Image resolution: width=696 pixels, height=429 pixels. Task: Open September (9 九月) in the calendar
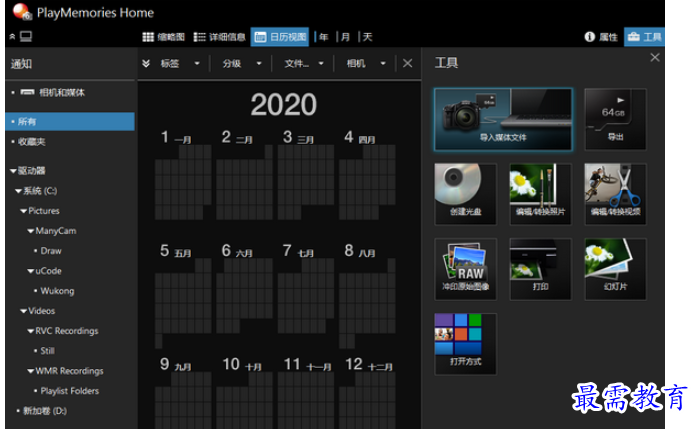point(183,392)
